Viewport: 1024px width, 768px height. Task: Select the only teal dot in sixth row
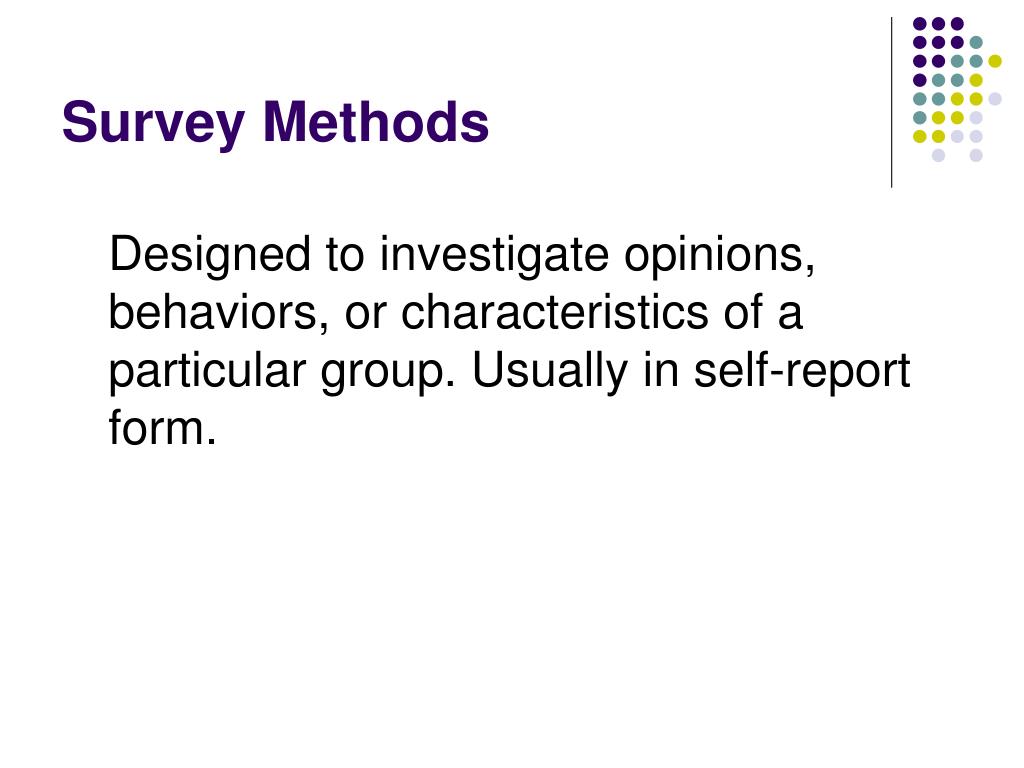[920, 118]
